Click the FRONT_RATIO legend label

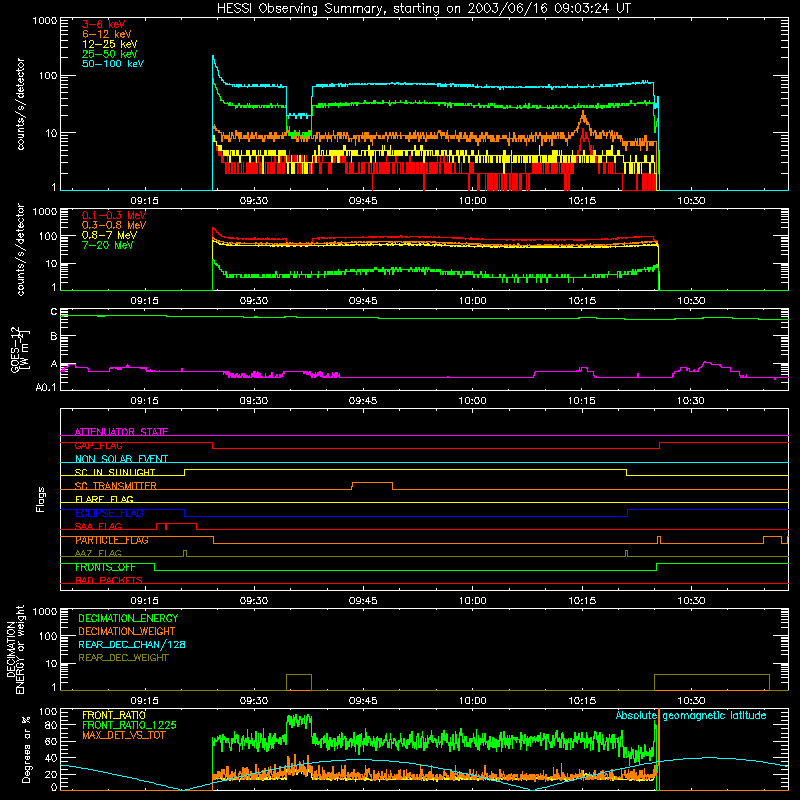coord(114,715)
